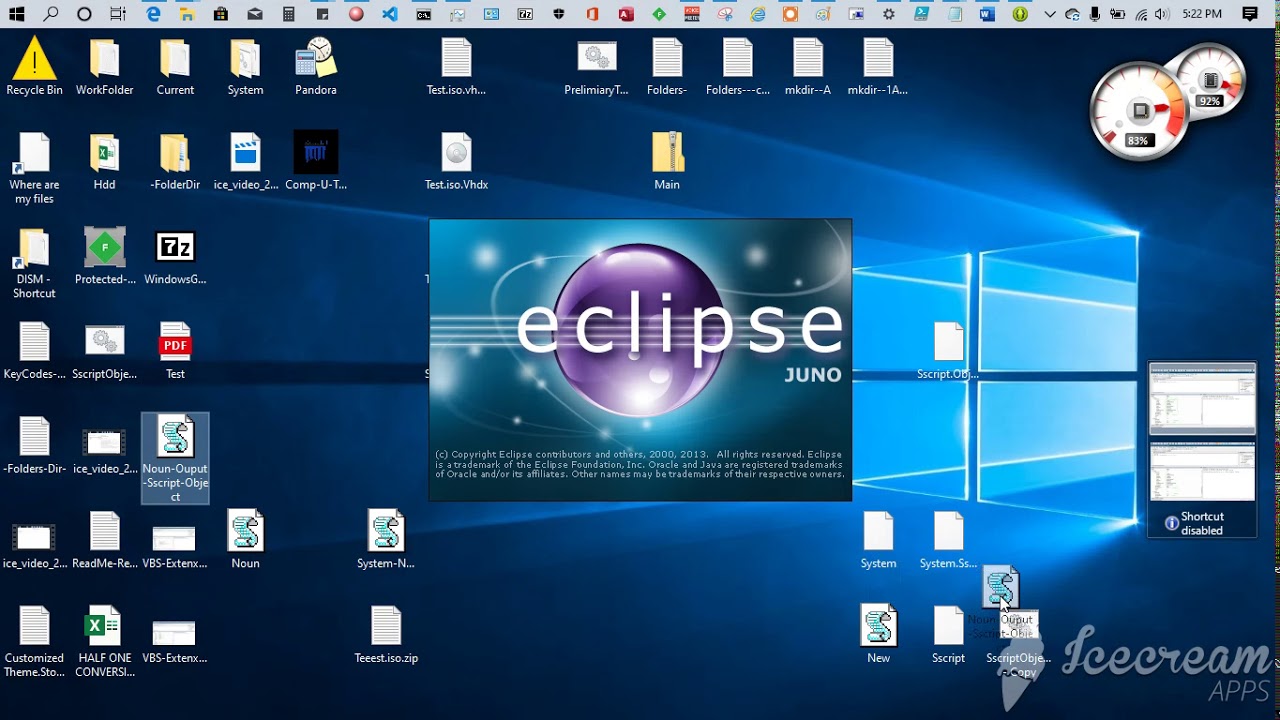This screenshot has width=1280, height=720.
Task: Select the Customized Theme.Sto... desktop file
Action: 34,641
